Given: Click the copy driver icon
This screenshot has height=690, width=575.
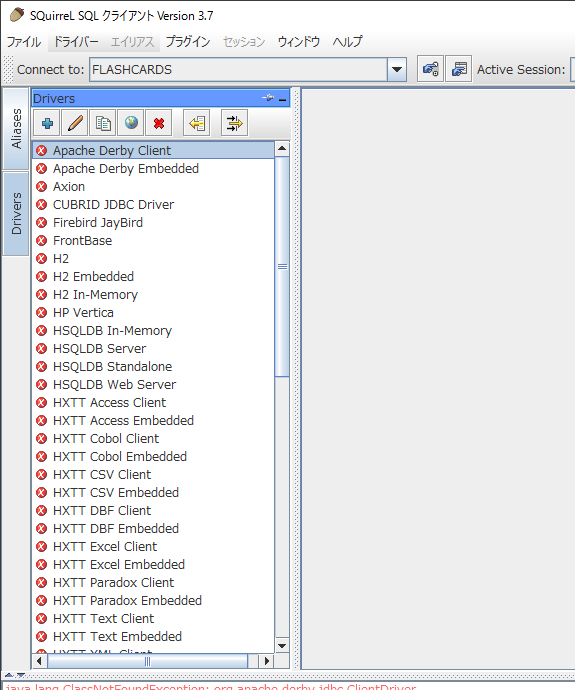Looking at the screenshot, I should point(103,123).
